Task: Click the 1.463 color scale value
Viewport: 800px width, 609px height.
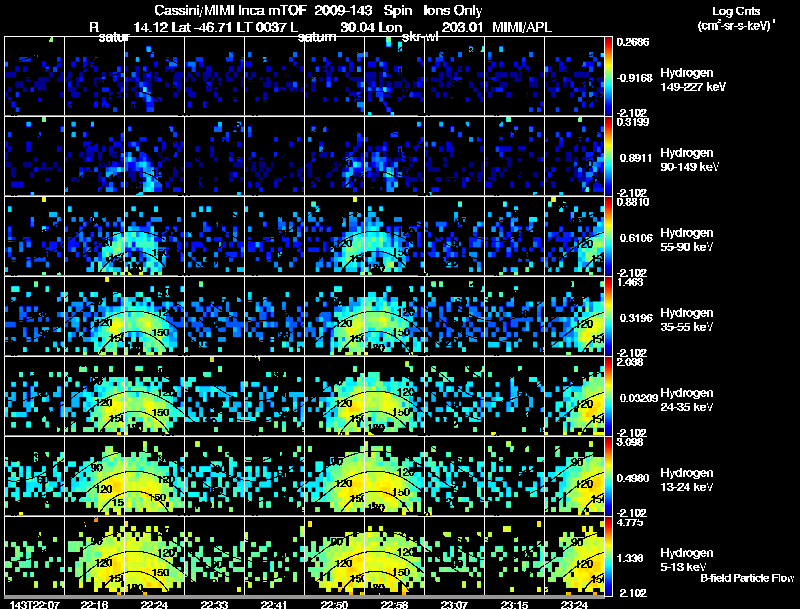Action: click(x=630, y=283)
